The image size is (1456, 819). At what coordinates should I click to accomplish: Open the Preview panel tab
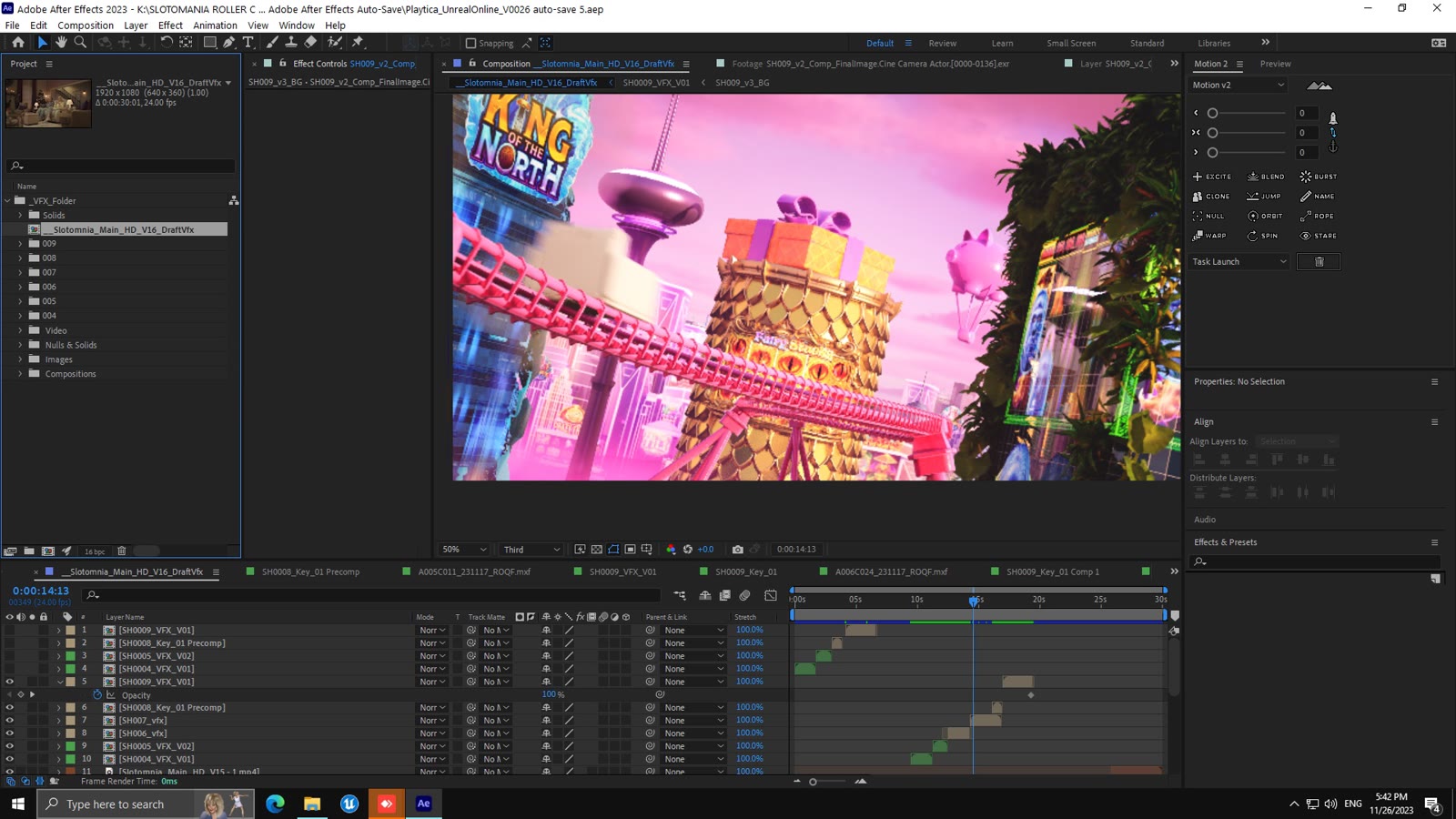1275,64
